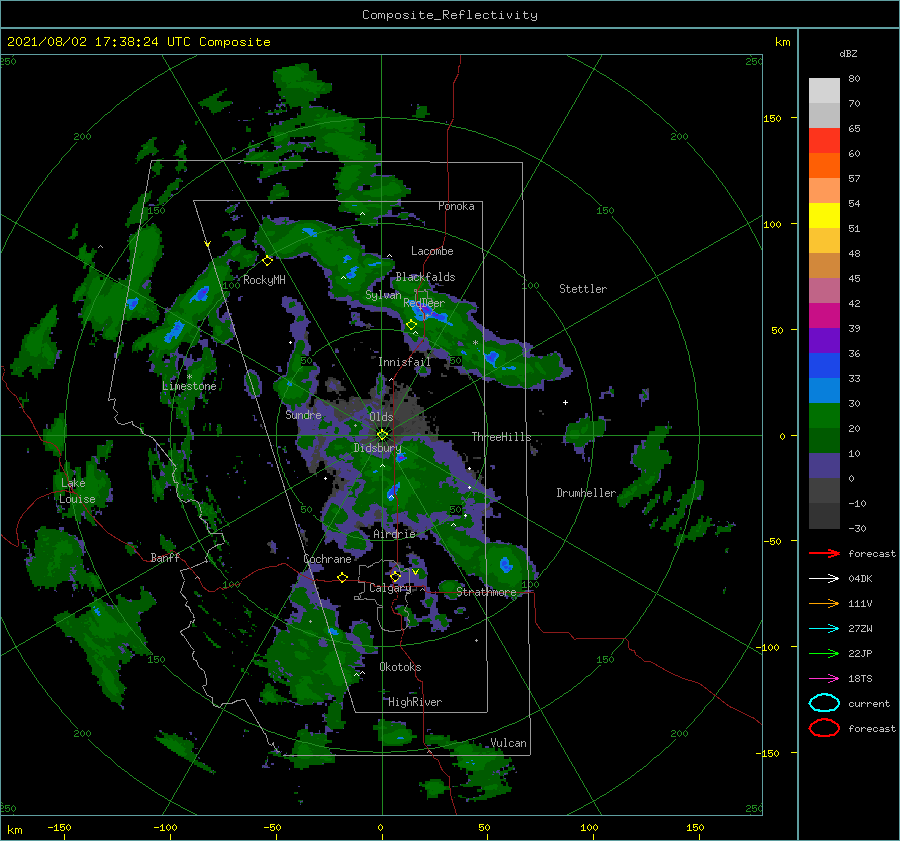Click the Lake Louise label
This screenshot has height=841, width=900.
pyautogui.click(x=77, y=491)
